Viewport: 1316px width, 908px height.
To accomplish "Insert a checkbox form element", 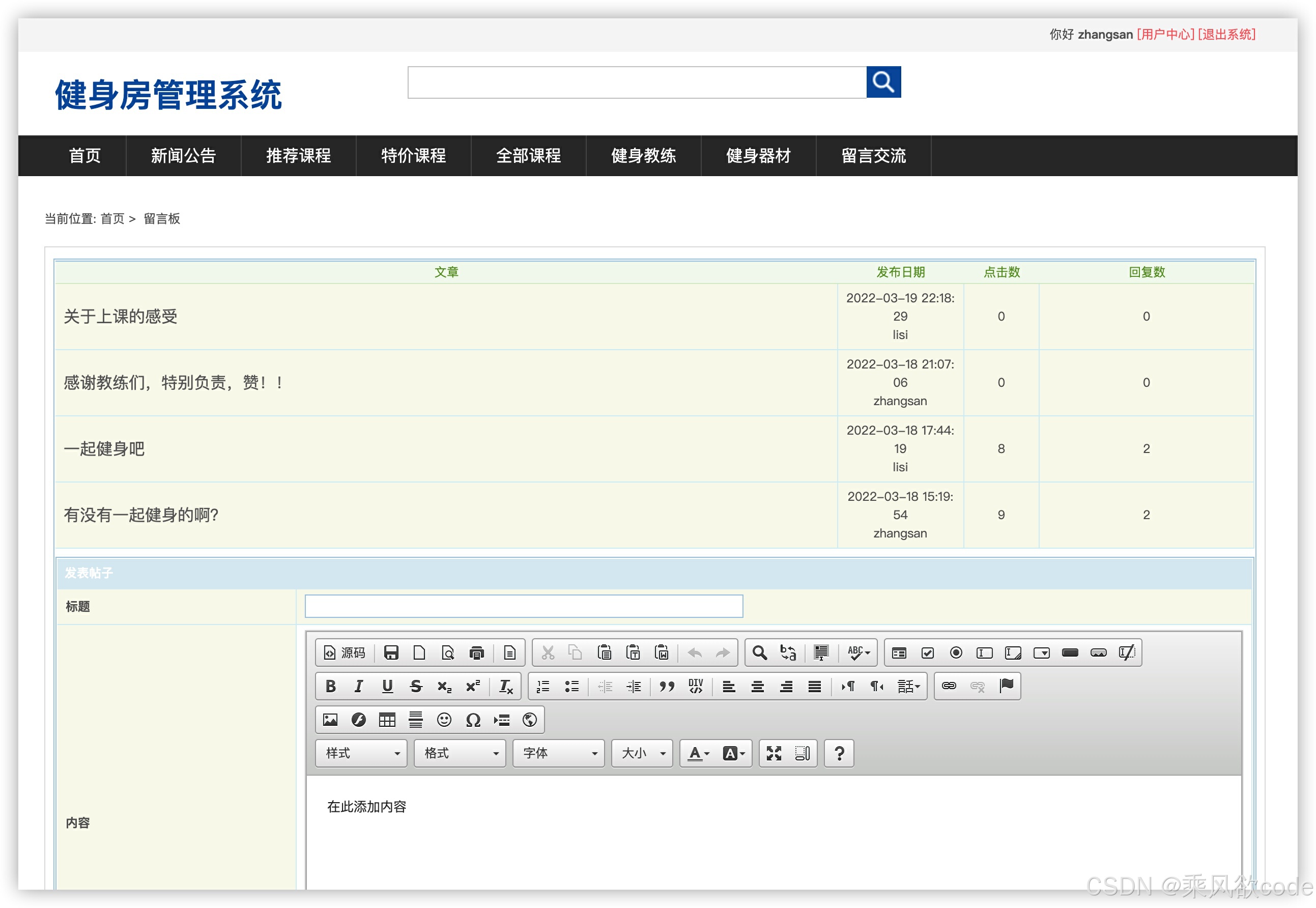I will (928, 652).
